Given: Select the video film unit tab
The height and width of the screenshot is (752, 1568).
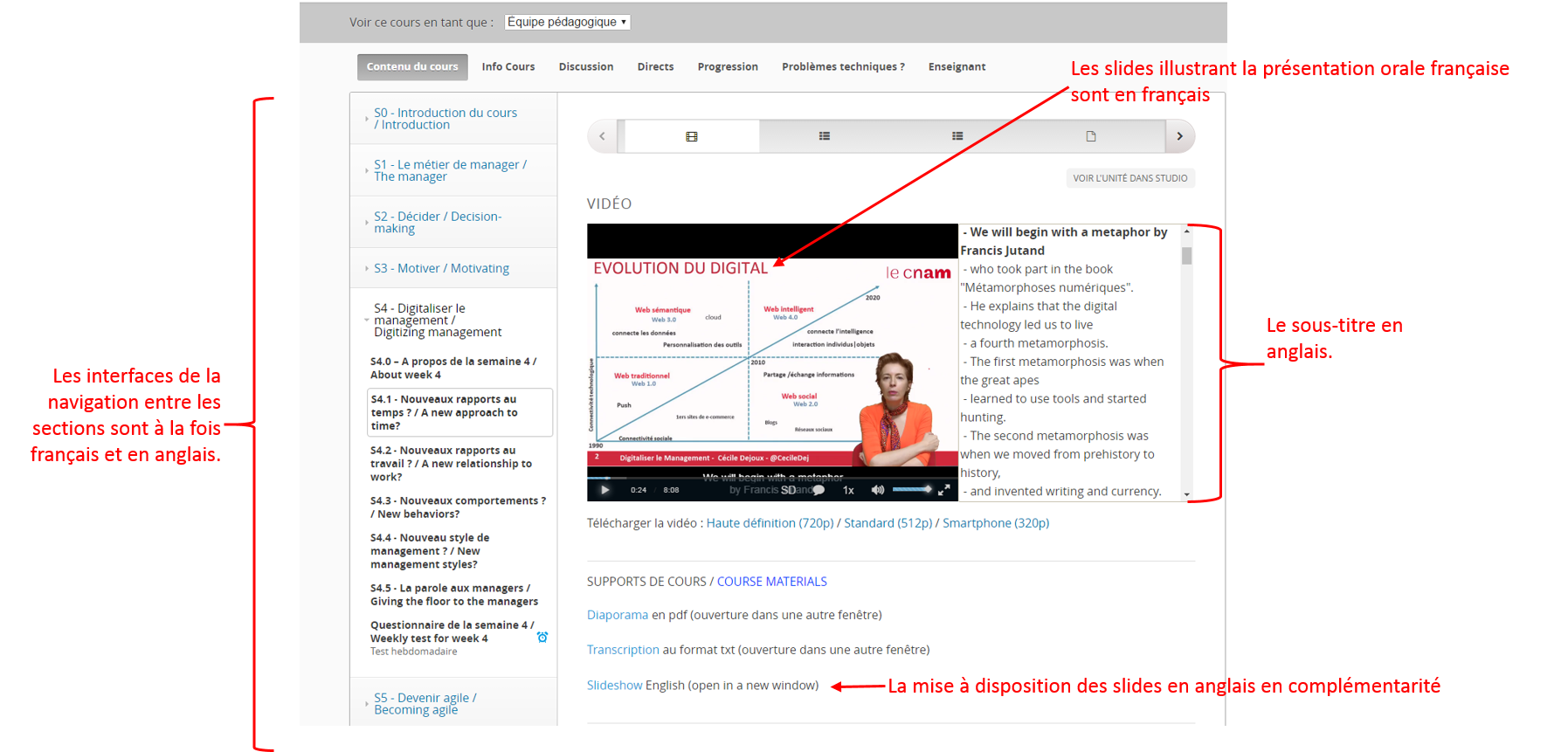Looking at the screenshot, I should pos(692,136).
